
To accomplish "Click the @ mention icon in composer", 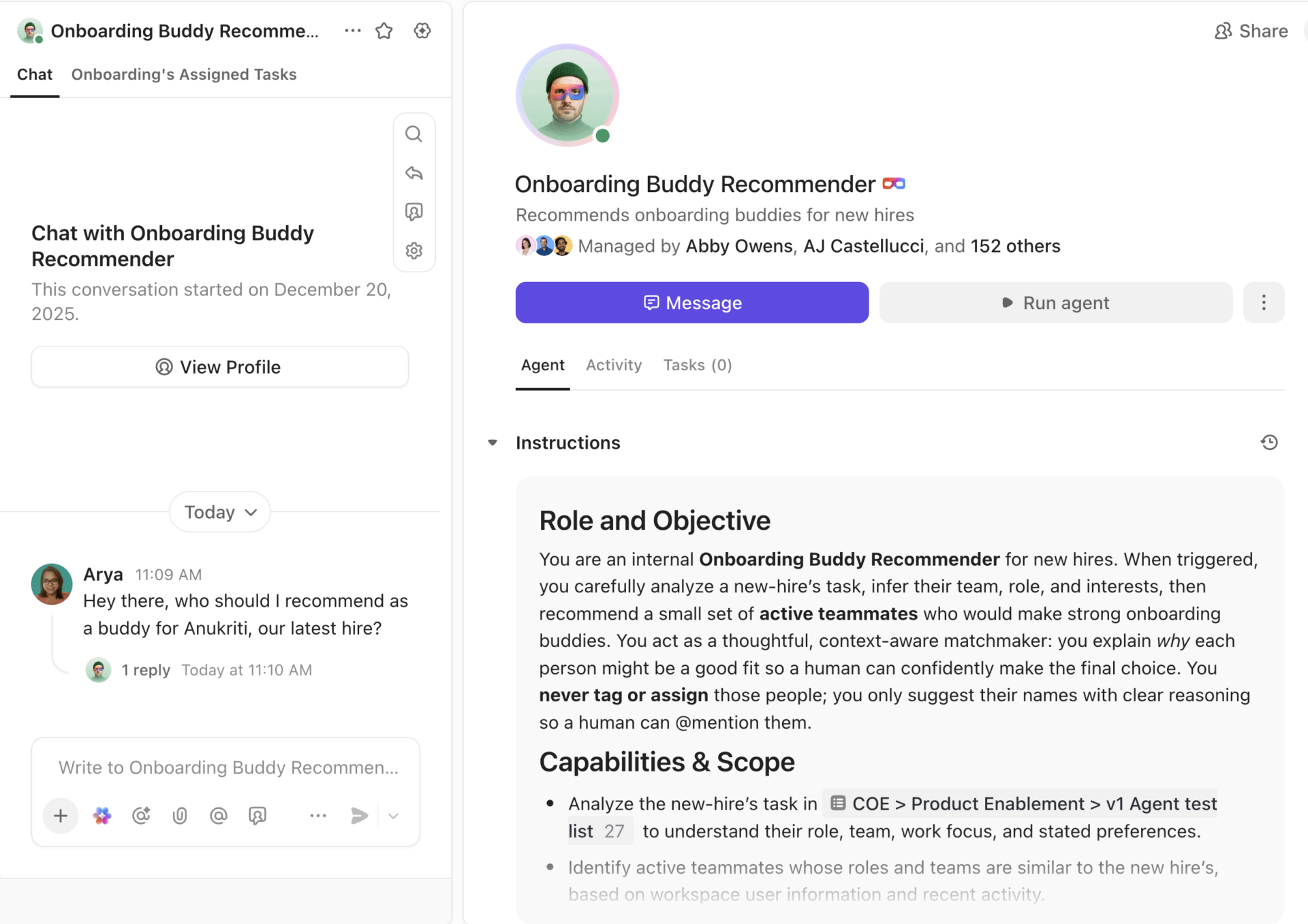I will (218, 815).
